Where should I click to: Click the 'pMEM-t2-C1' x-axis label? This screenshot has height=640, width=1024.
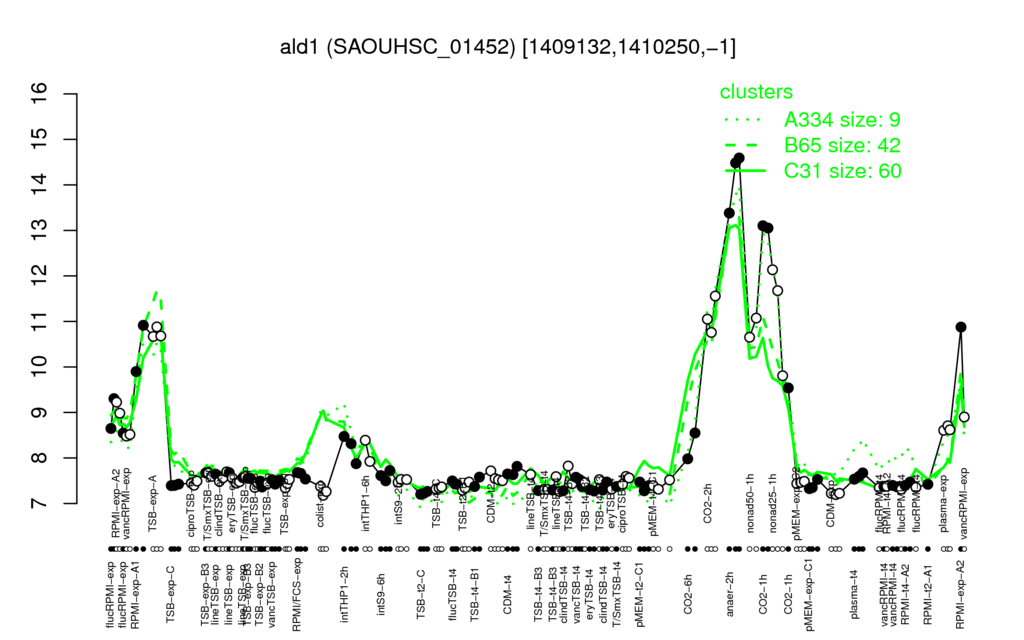pos(640,595)
